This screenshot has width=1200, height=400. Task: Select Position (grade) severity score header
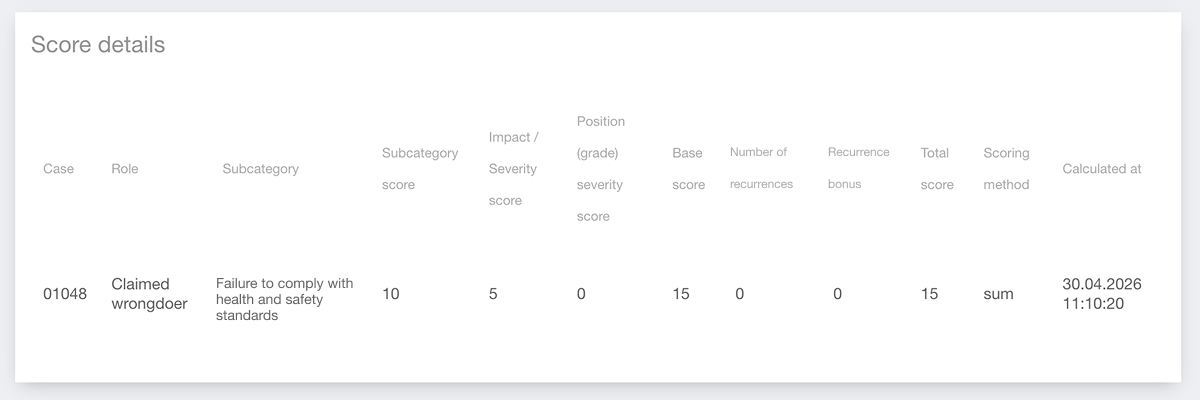point(601,169)
